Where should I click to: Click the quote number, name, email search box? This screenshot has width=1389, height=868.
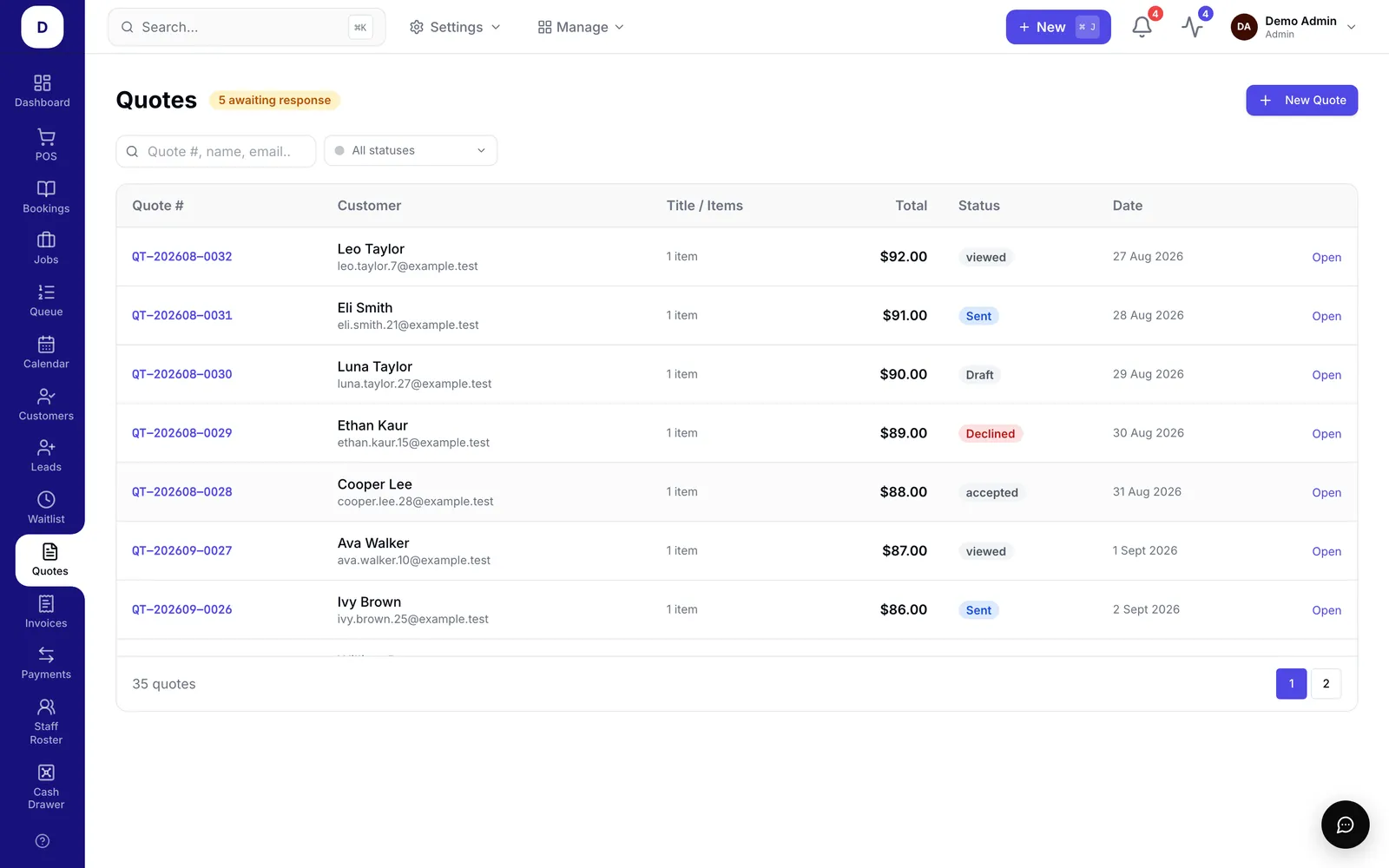tap(216, 151)
